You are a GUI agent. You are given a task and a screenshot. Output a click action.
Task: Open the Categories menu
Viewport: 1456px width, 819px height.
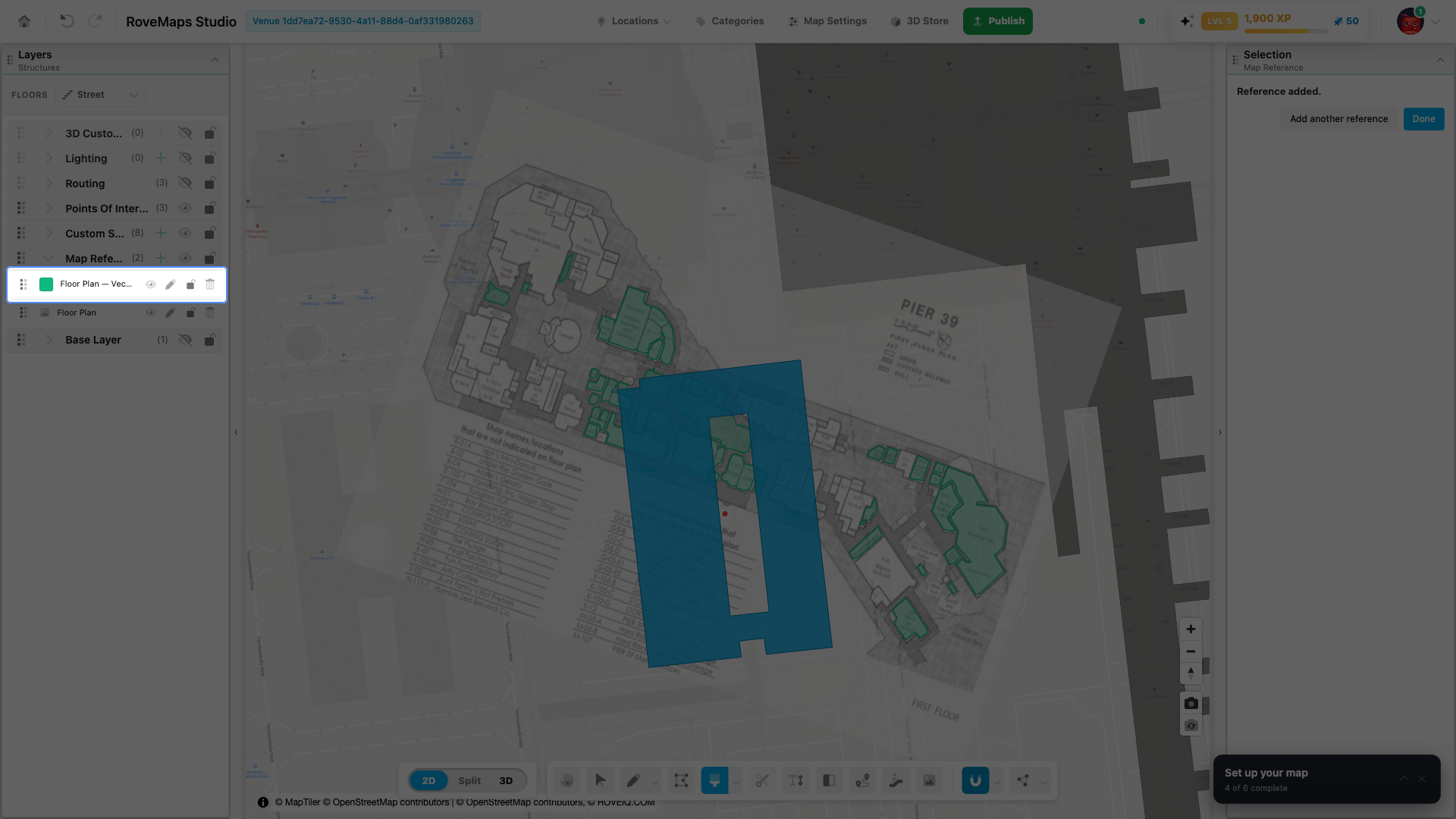click(730, 21)
